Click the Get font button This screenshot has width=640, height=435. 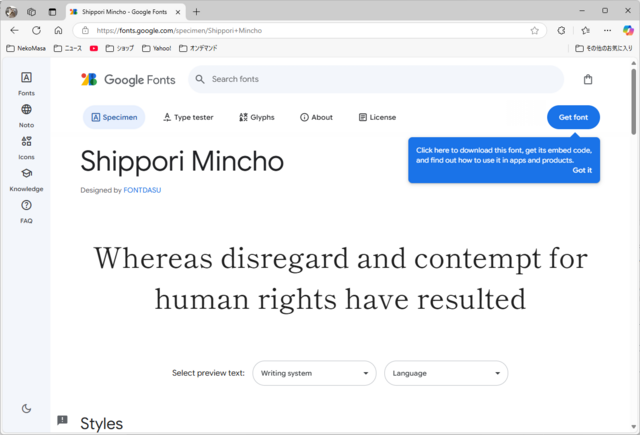[x=573, y=117]
